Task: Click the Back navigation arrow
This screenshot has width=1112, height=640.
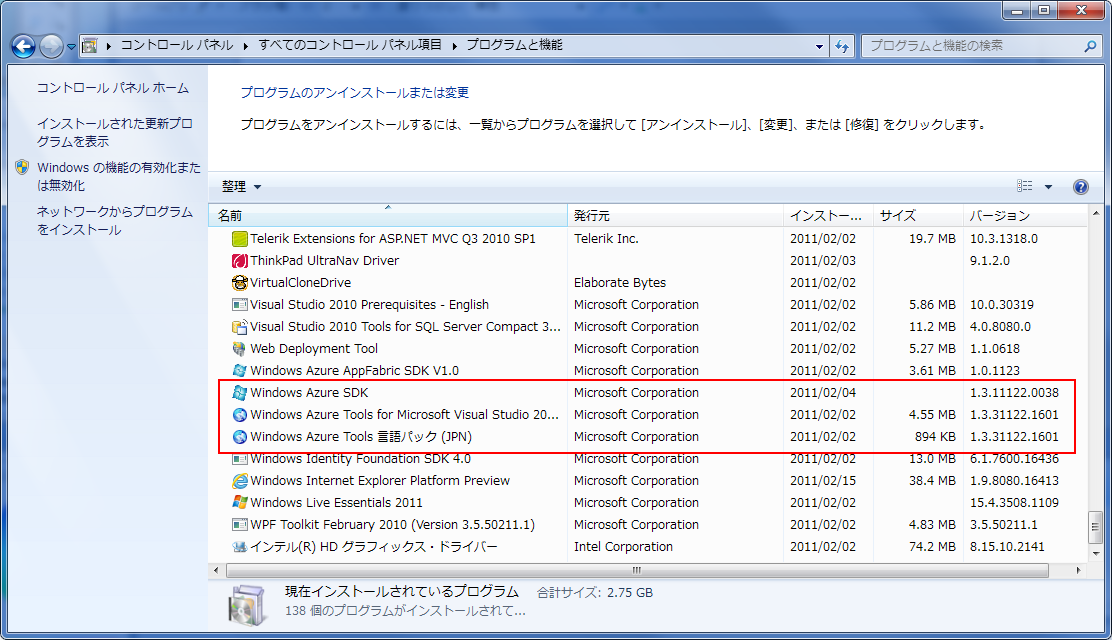Action: [23, 46]
